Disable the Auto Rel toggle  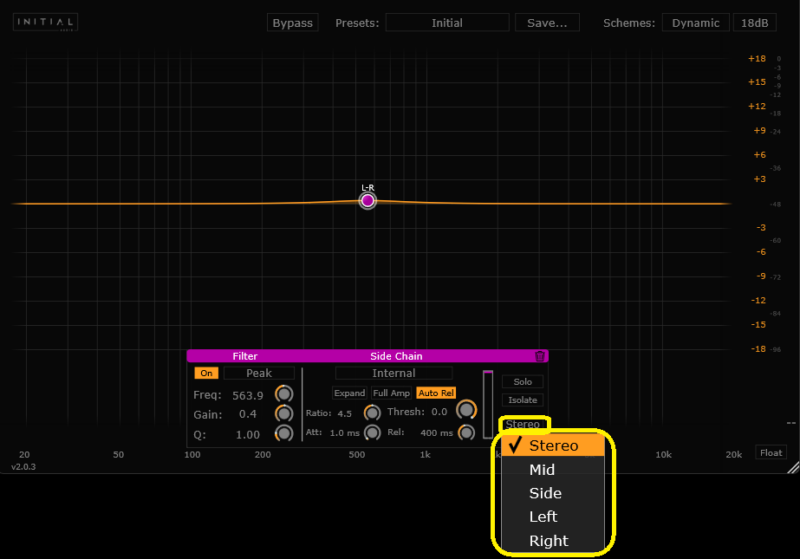435,393
